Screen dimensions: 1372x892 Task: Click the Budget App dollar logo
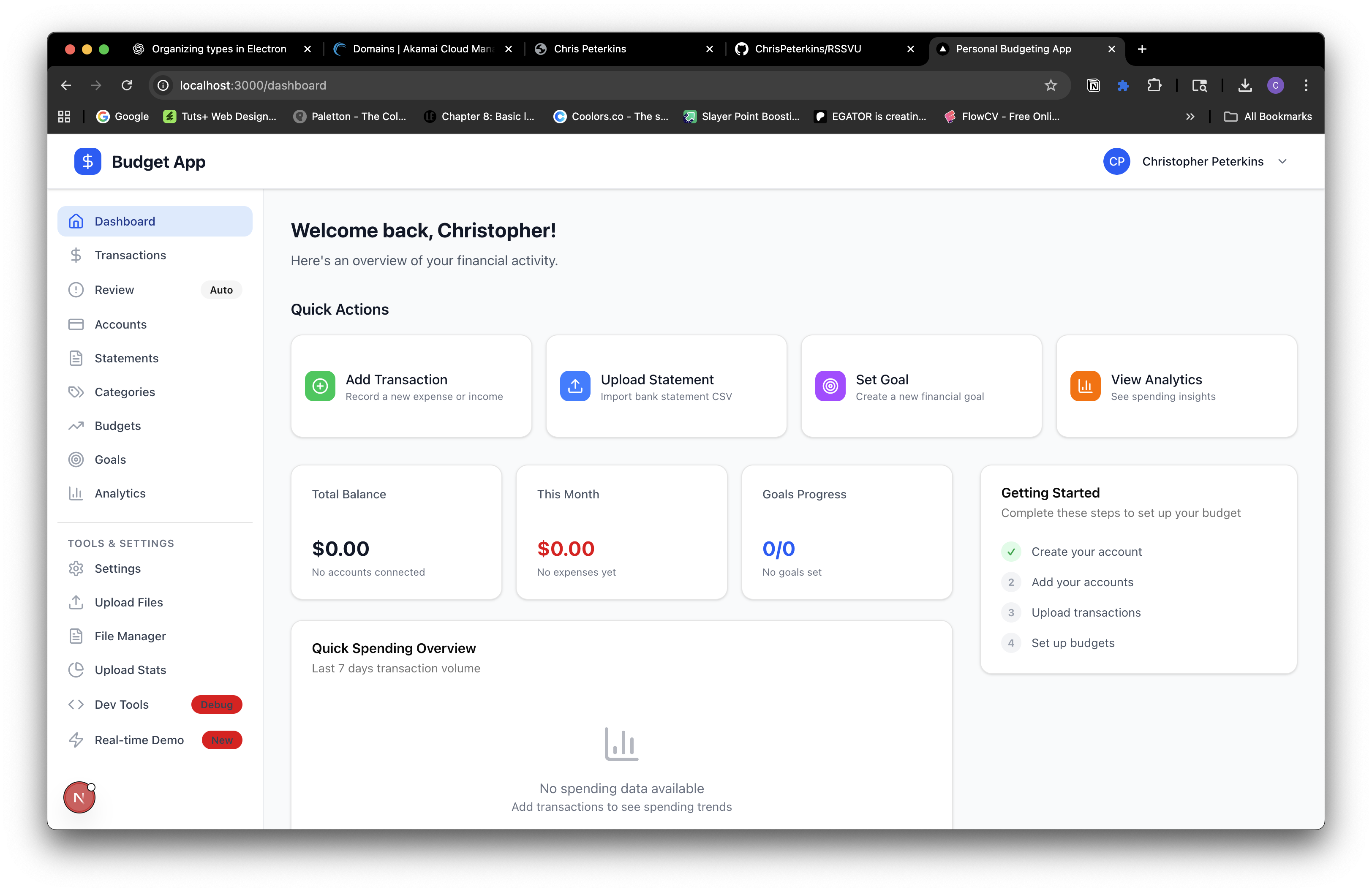click(87, 161)
